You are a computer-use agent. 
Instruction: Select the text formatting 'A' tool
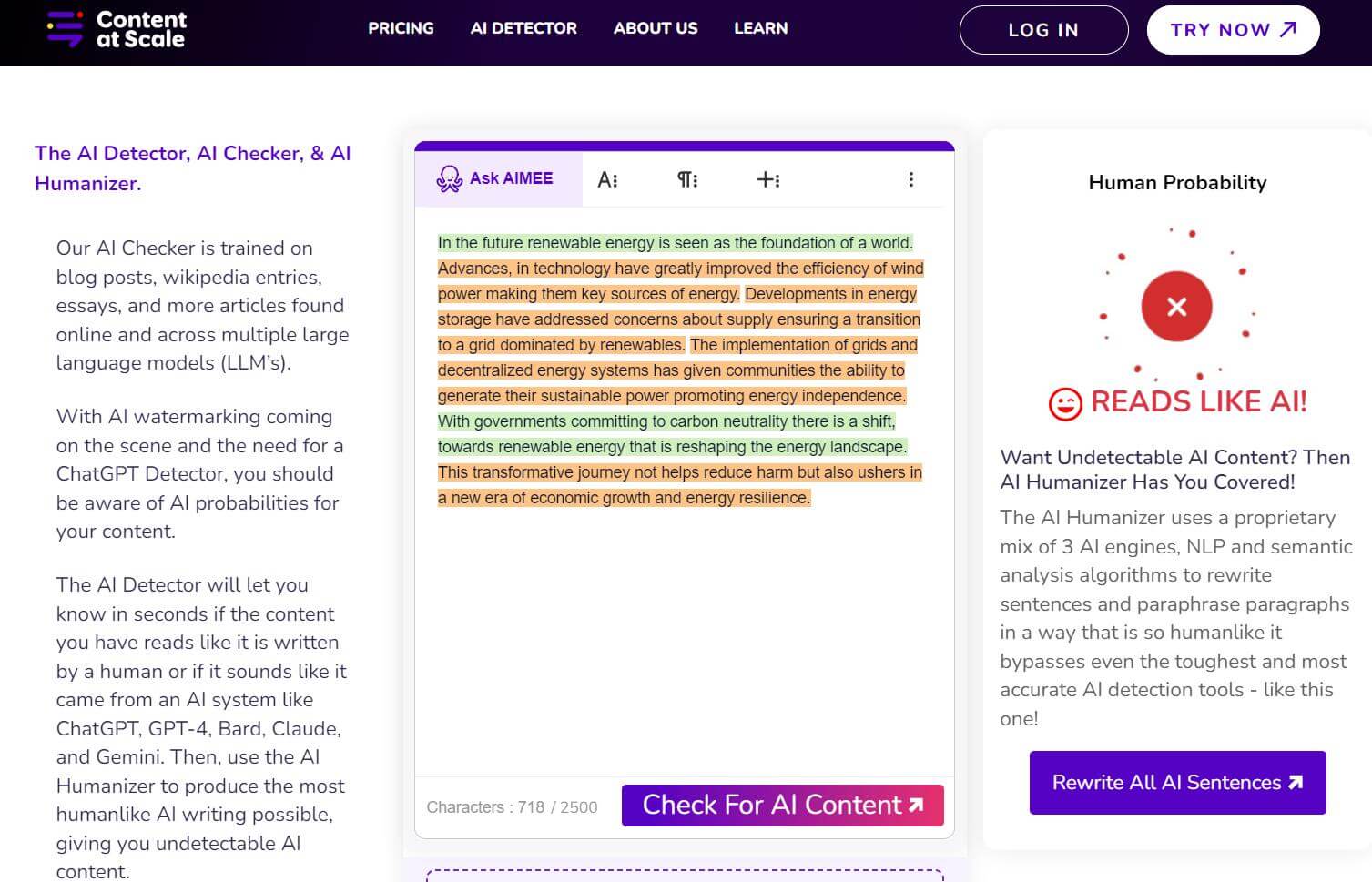click(608, 179)
